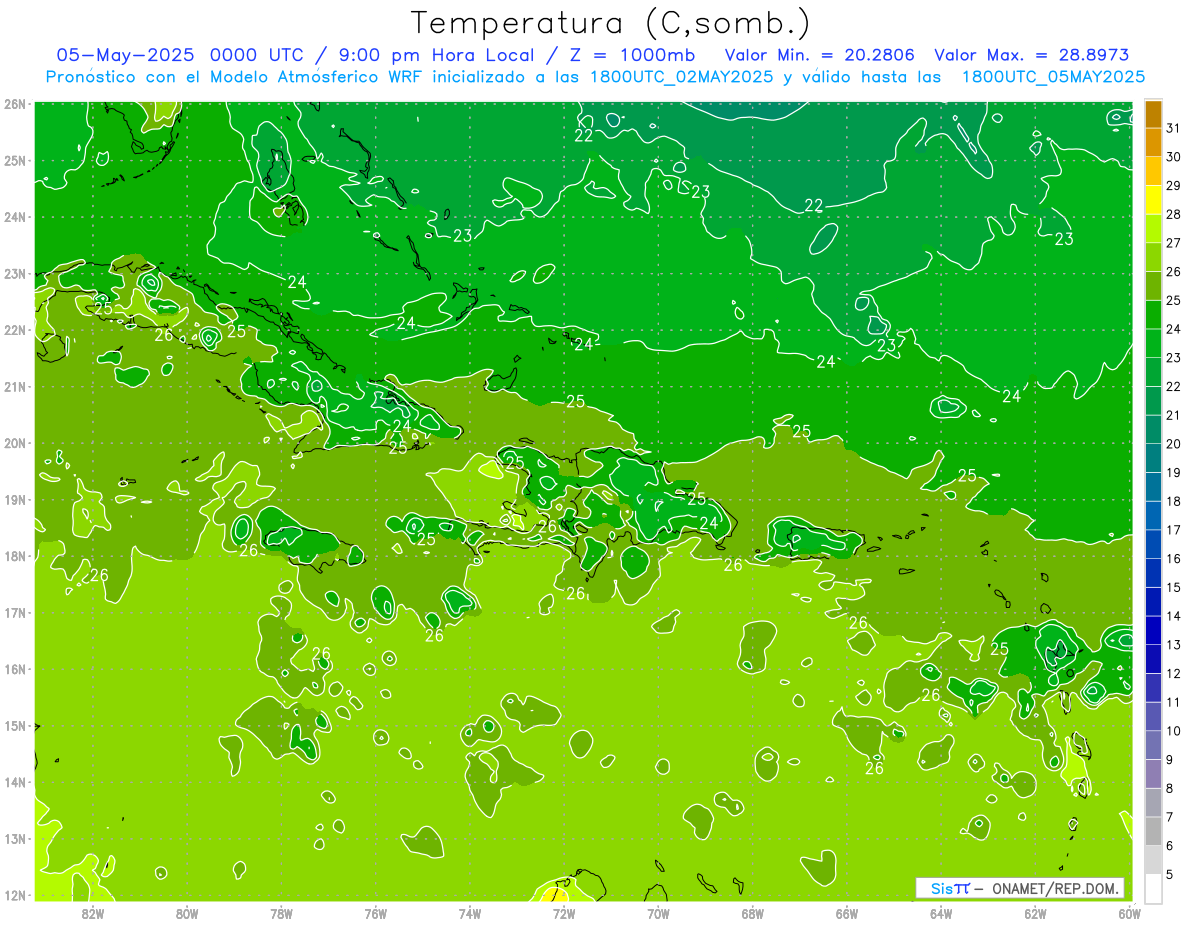Screen dimensions: 1200x927
Task: Click the Temperatura (C,somb.) title
Action: coord(611,23)
